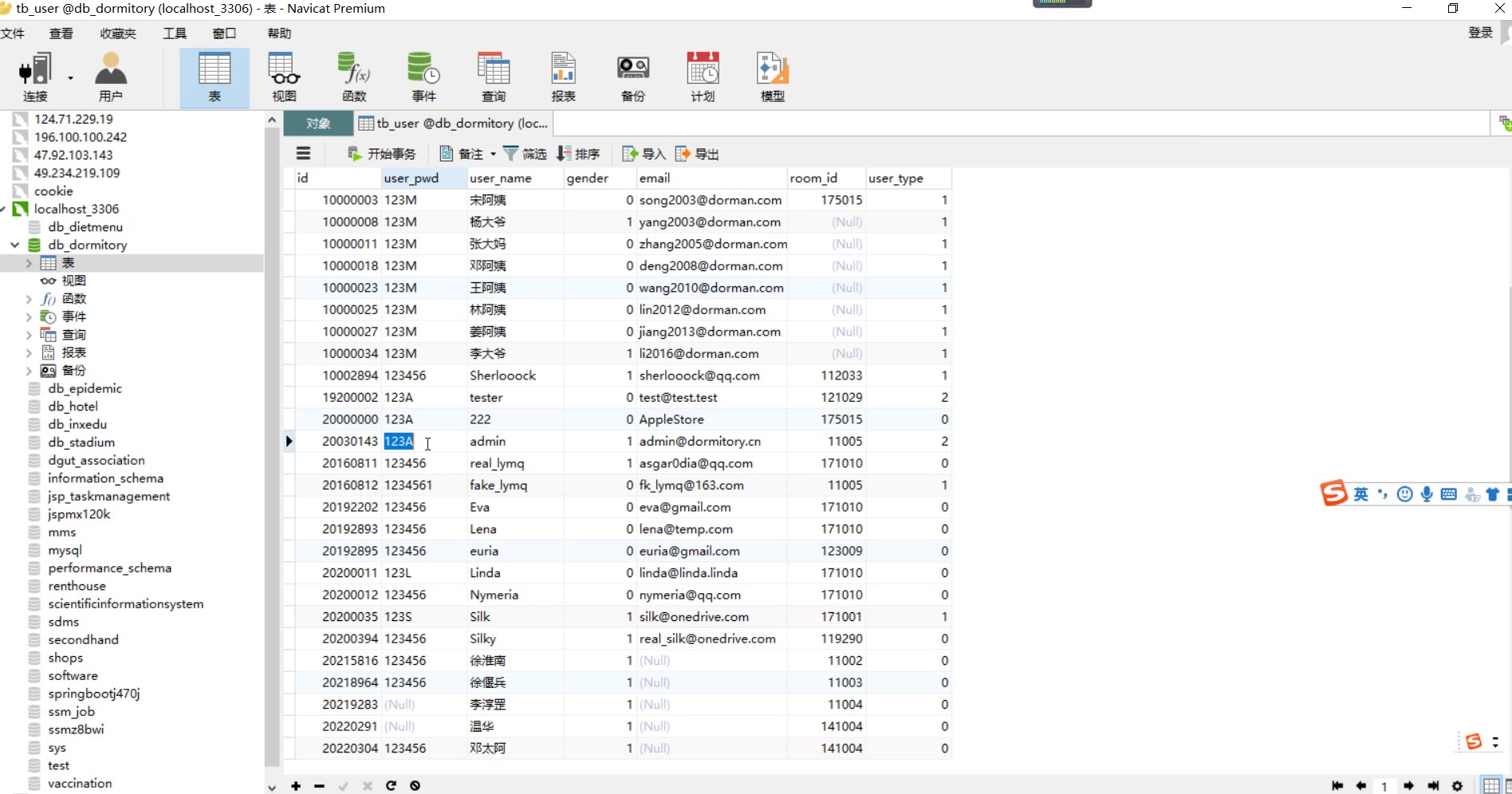Expand the 备份 tree node
Screen dimensions: 1512x794
click(29, 371)
